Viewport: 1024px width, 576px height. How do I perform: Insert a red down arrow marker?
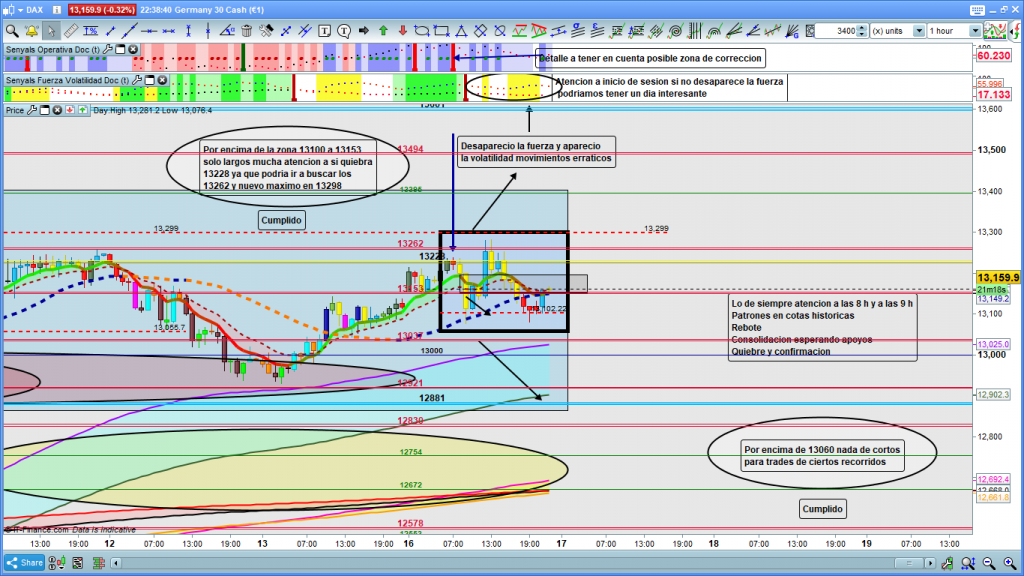tap(403, 30)
